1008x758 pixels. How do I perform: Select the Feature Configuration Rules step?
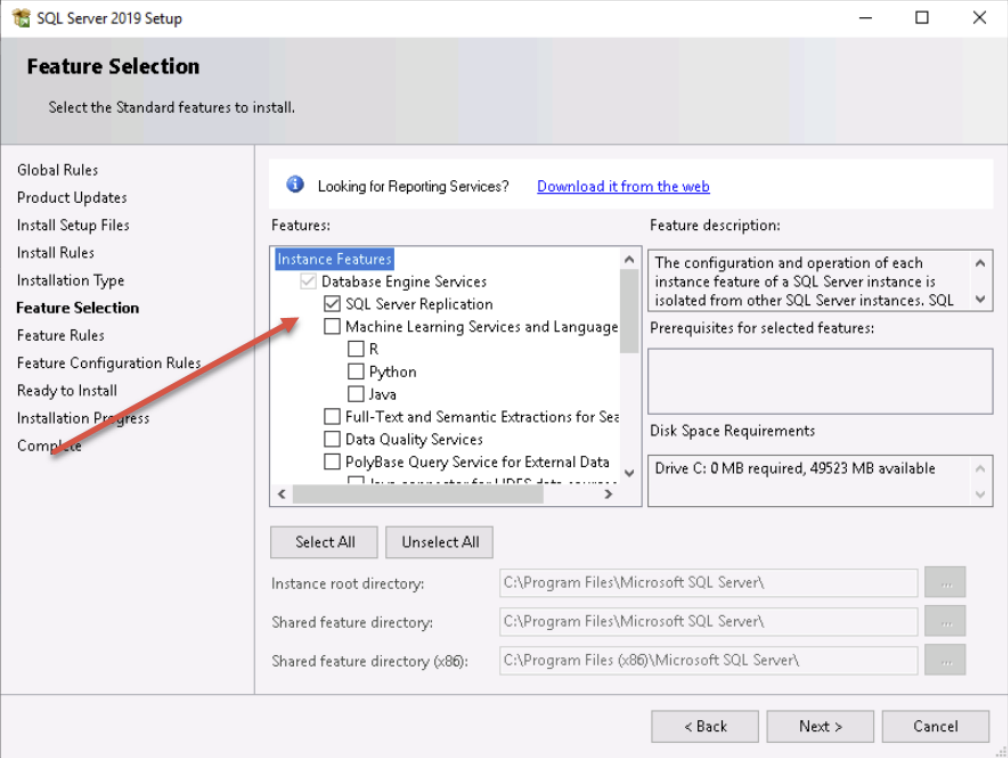coord(109,363)
